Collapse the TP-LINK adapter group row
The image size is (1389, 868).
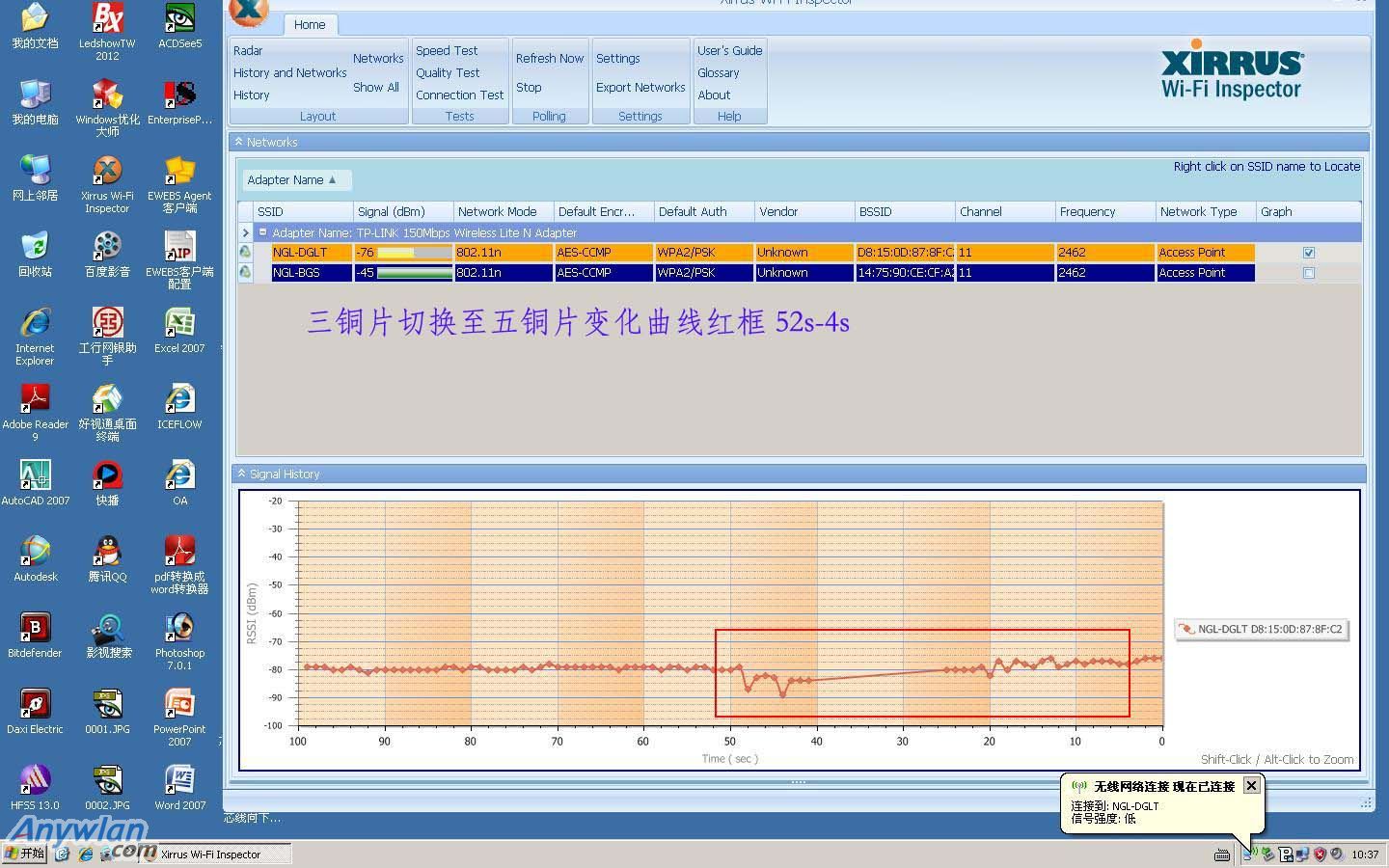pos(262,232)
